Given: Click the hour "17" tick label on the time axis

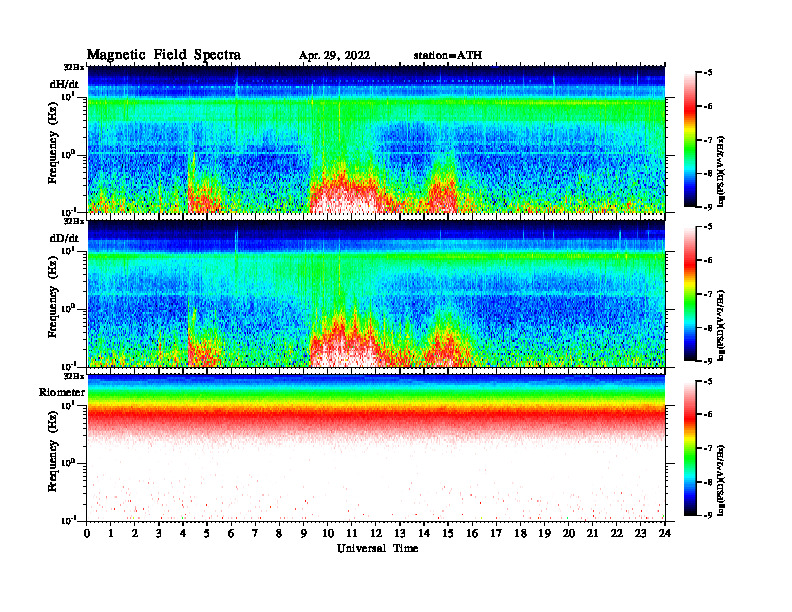Looking at the screenshot, I should [496, 533].
